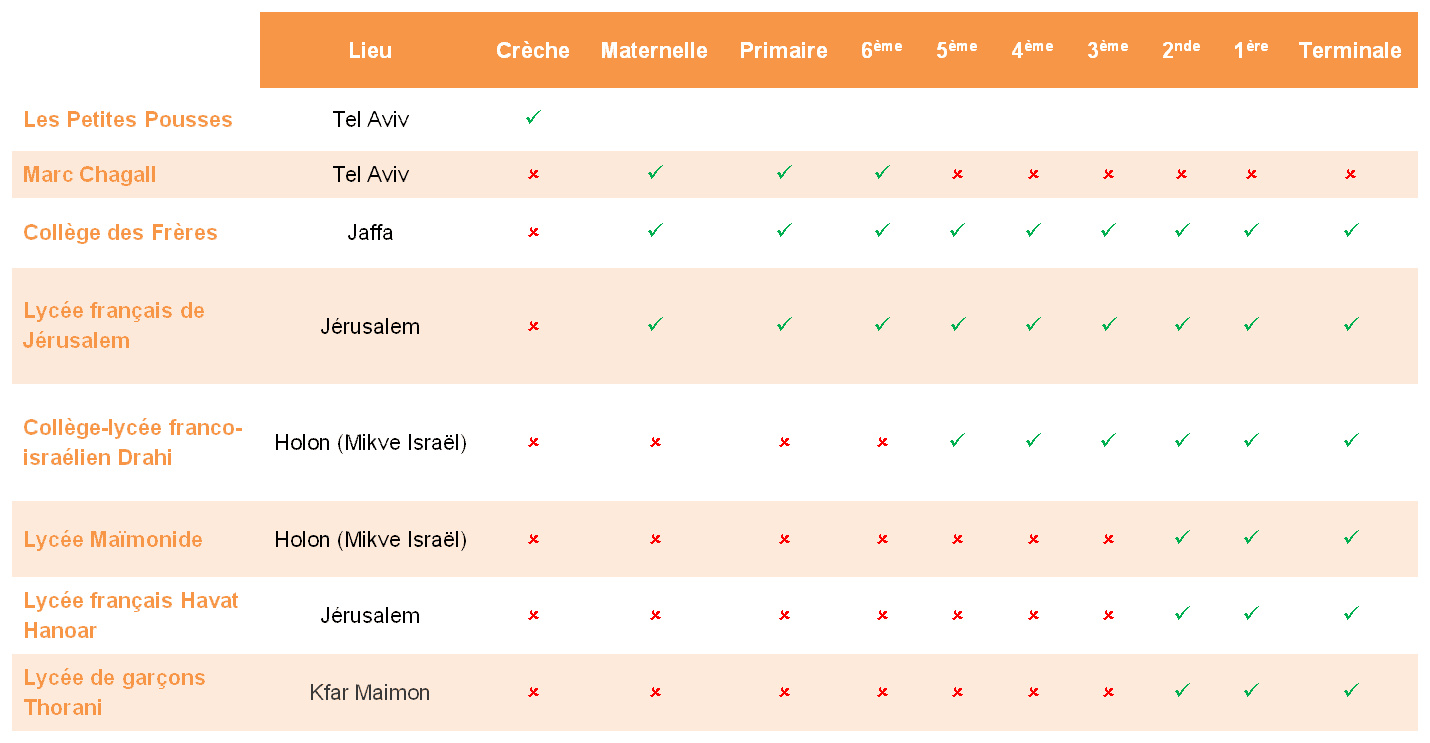Click Collège des Frères Crèche red cross
The width and height of the screenshot is (1430, 743).
533,232
